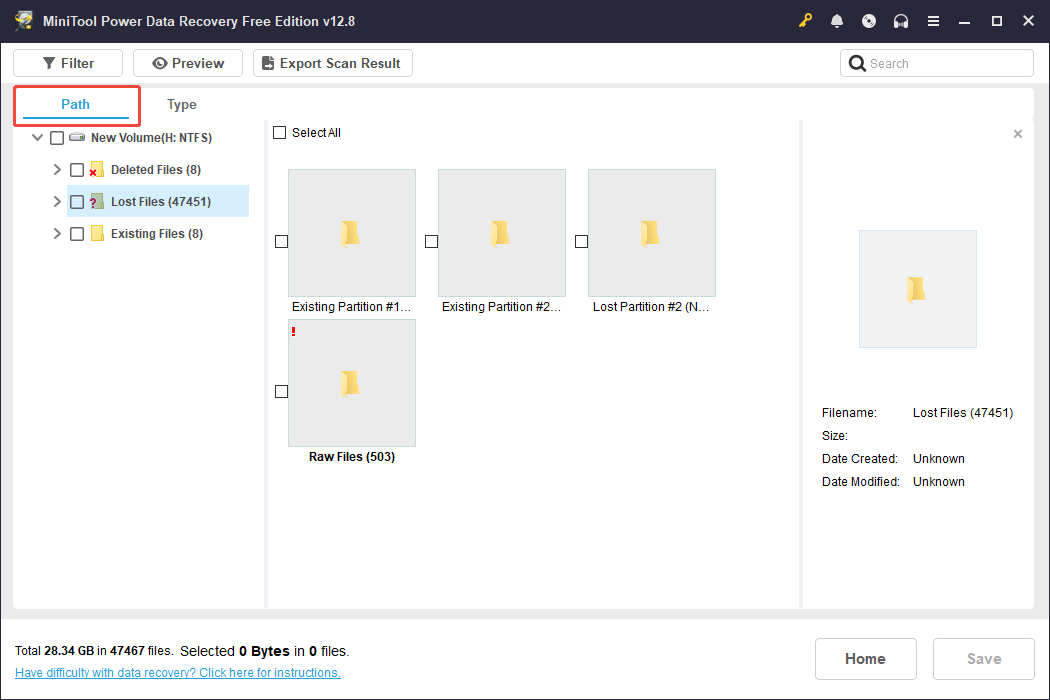Switch to the Type tab
The image size is (1050, 700).
pyautogui.click(x=182, y=104)
